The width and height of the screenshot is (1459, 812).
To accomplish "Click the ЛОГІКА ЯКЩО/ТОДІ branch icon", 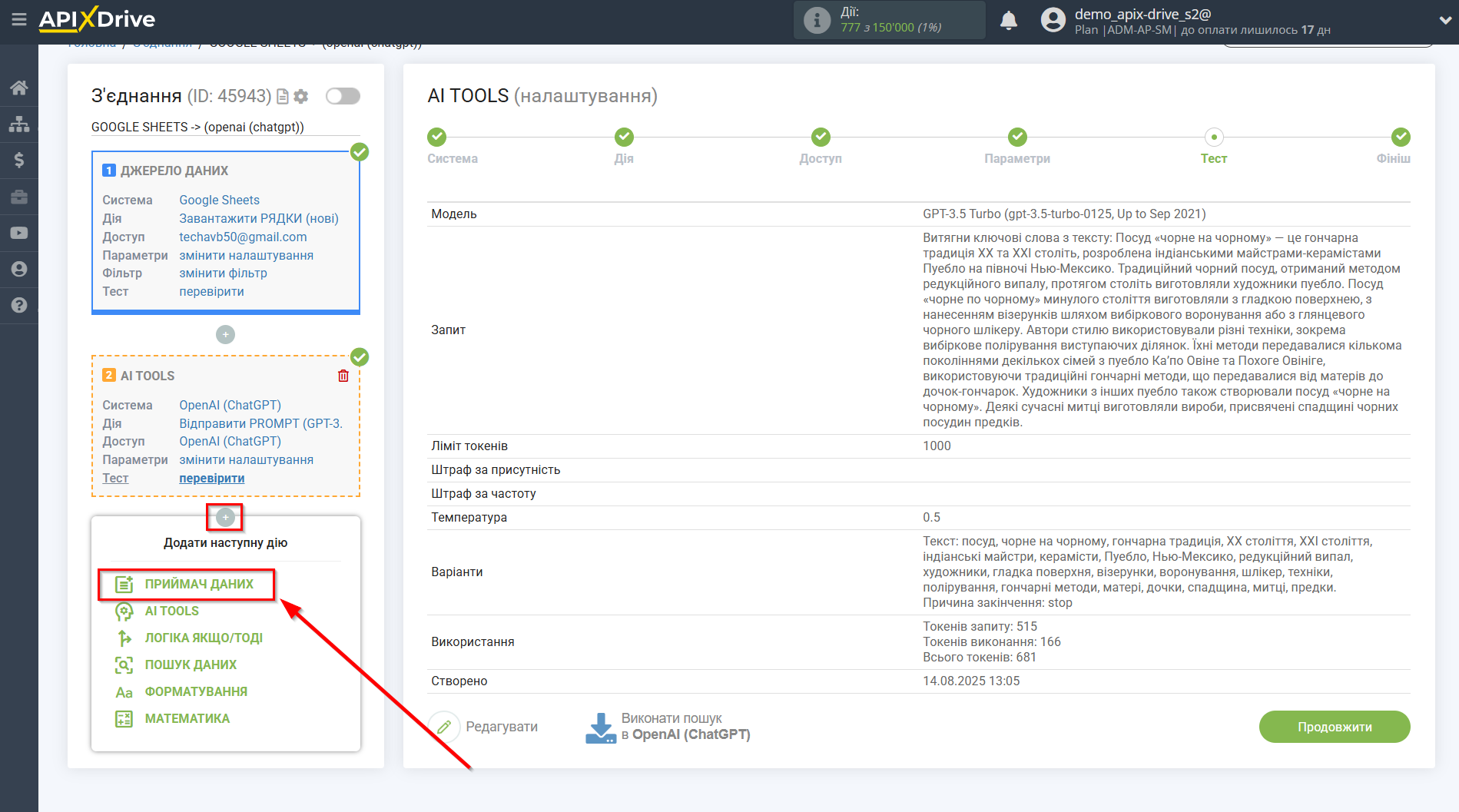I will [124, 638].
